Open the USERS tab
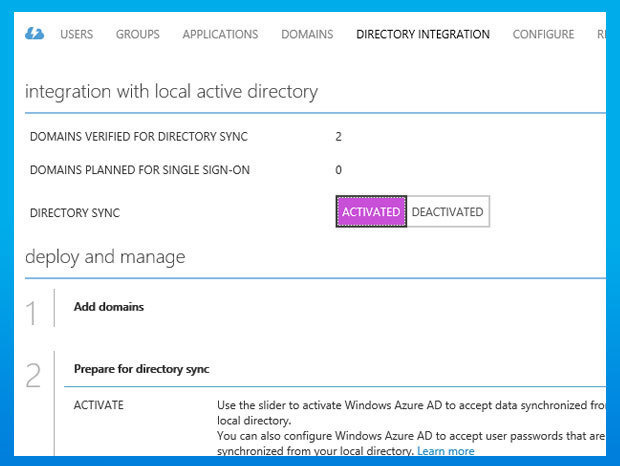Image resolution: width=620 pixels, height=466 pixels. click(x=77, y=34)
